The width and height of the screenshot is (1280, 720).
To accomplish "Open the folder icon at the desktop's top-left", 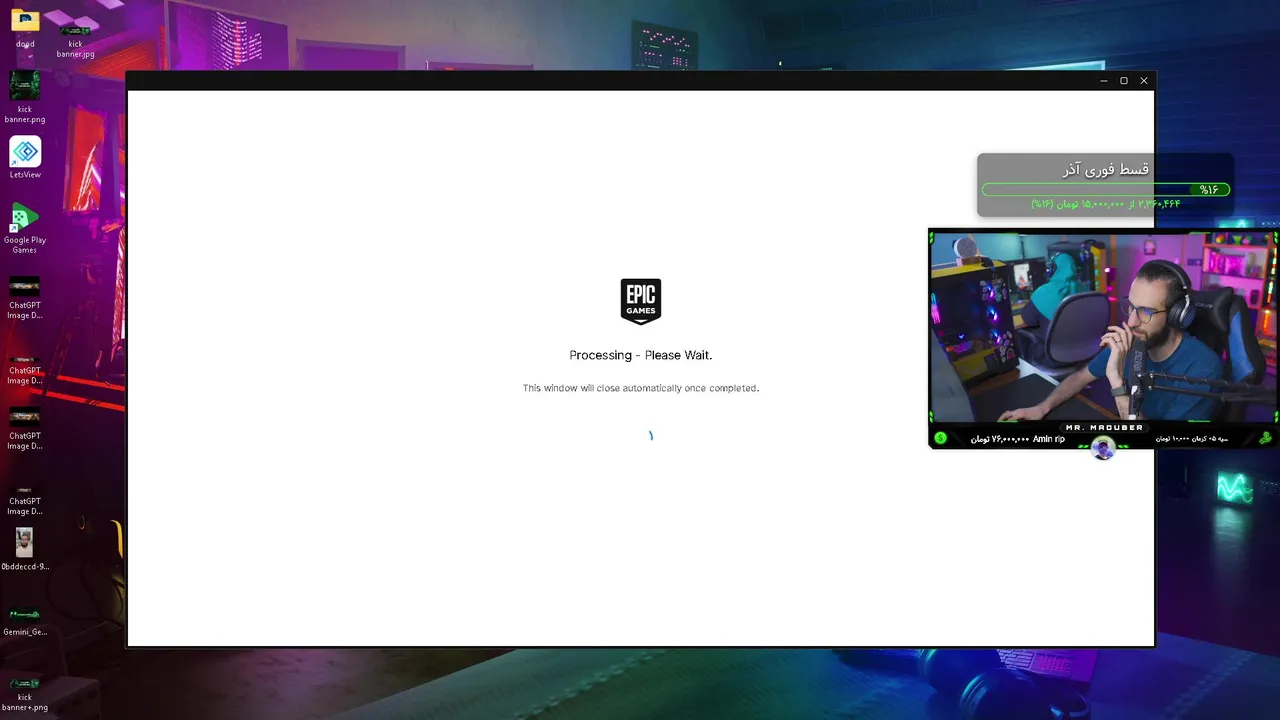I will click(x=25, y=25).
